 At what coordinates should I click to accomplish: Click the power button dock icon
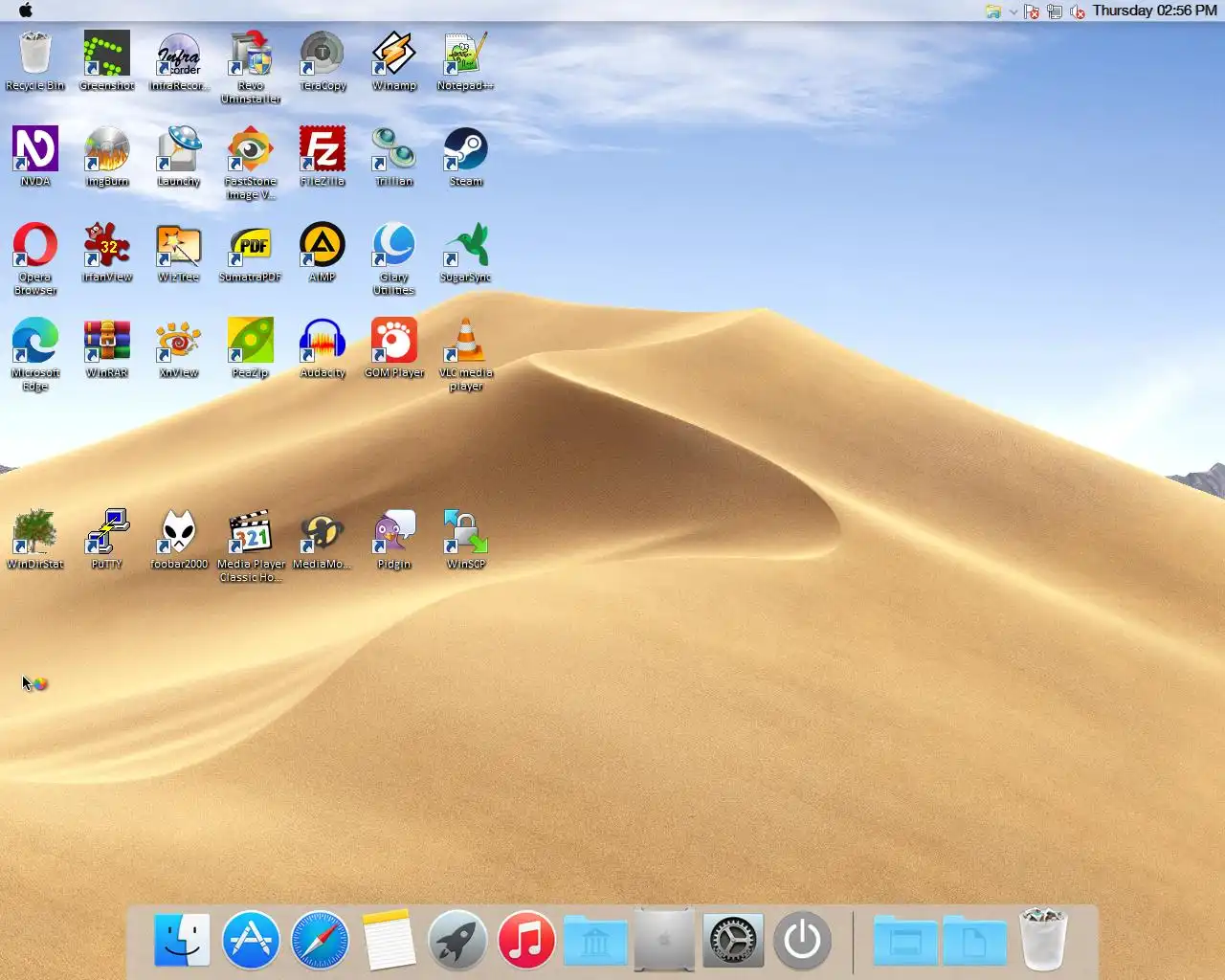point(802,940)
